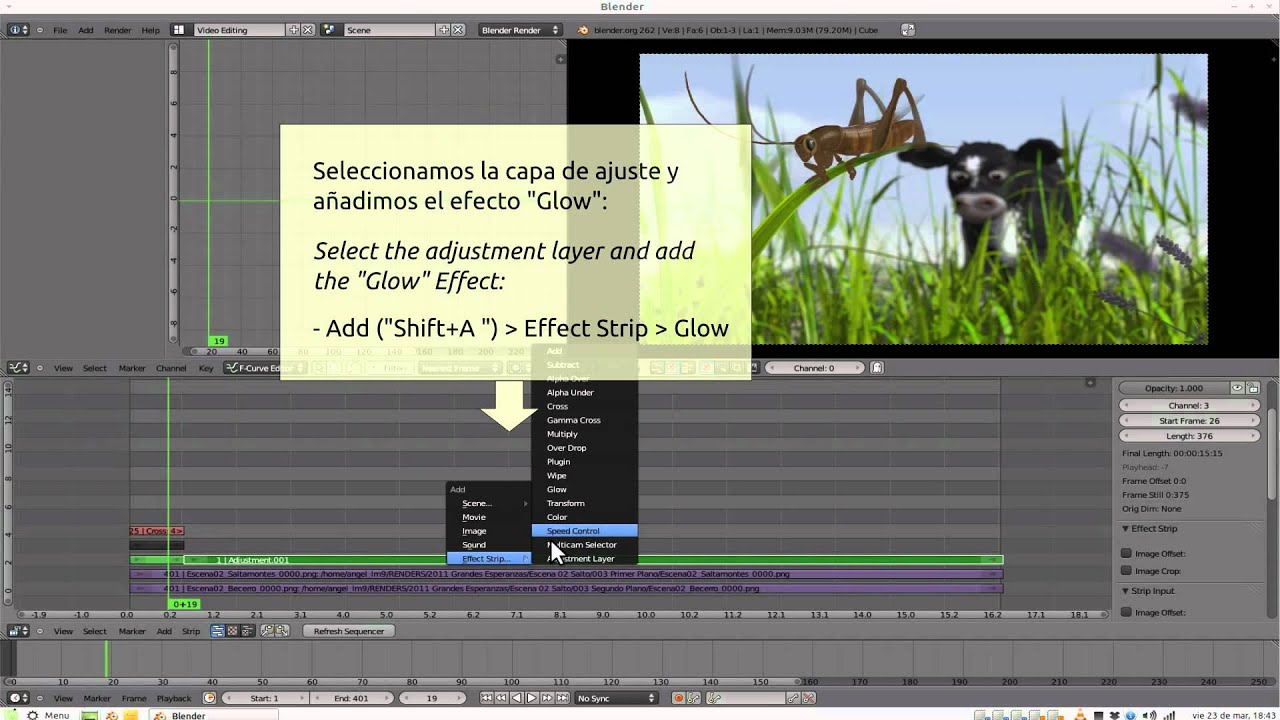Viewport: 1280px width, 720px height.
Task: Toggle the strip mute eye icon
Action: coord(1237,388)
